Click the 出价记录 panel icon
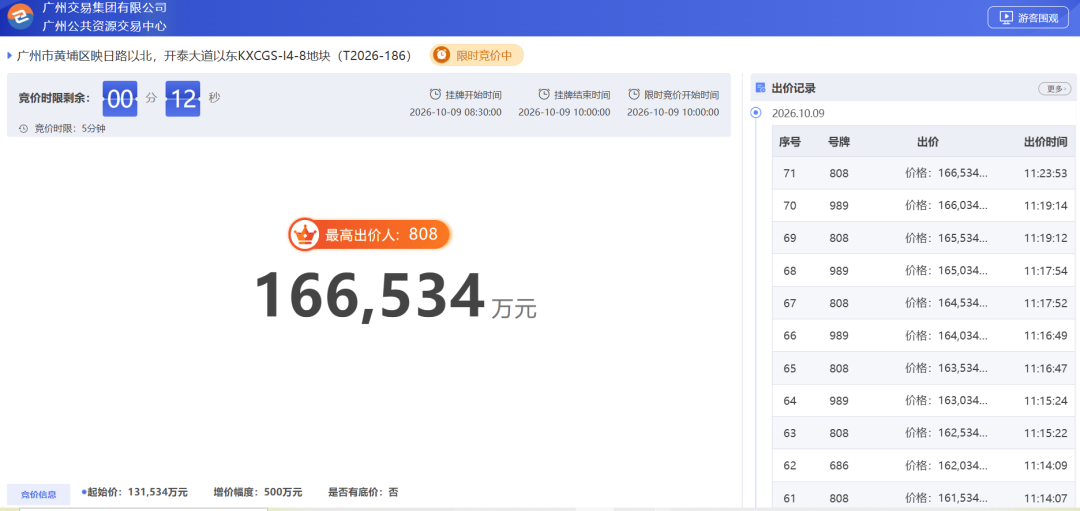This screenshot has height=511, width=1080. coord(760,88)
